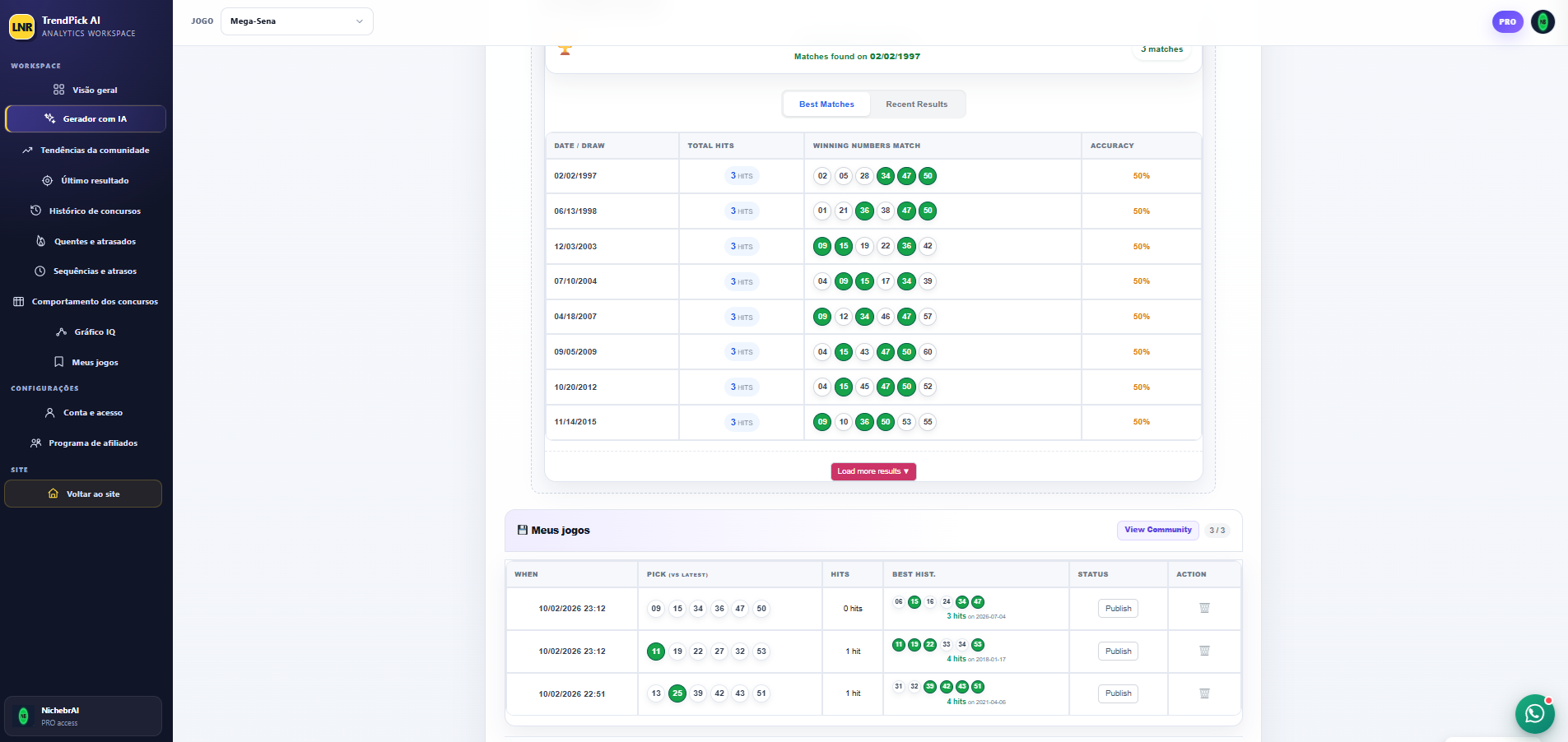1568x742 pixels.
Task: Click the green 11 pick ball
Action: point(656,652)
